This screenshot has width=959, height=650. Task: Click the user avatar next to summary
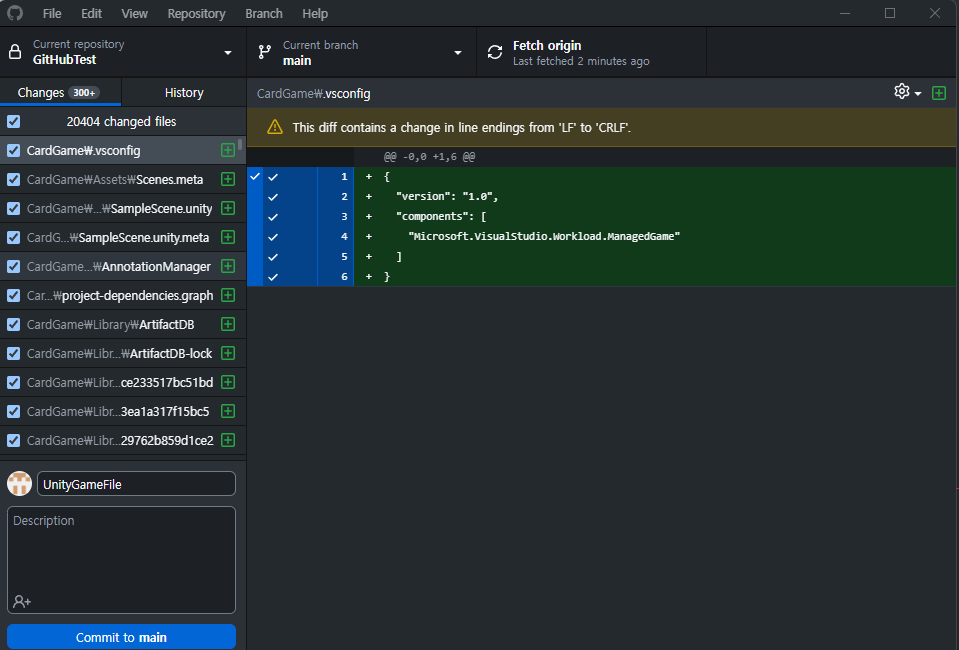click(x=20, y=484)
